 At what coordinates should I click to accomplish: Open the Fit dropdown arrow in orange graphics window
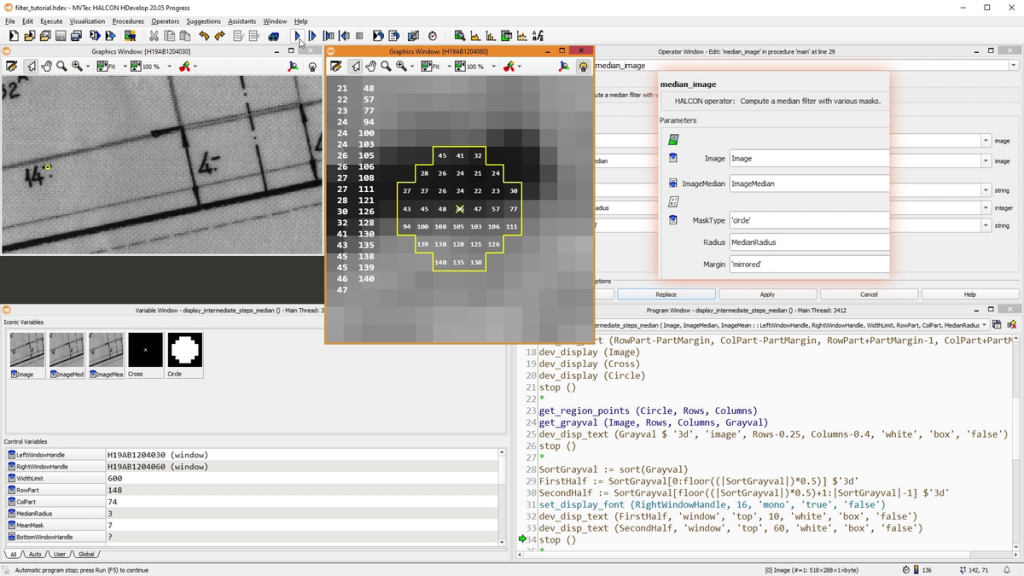click(447, 67)
